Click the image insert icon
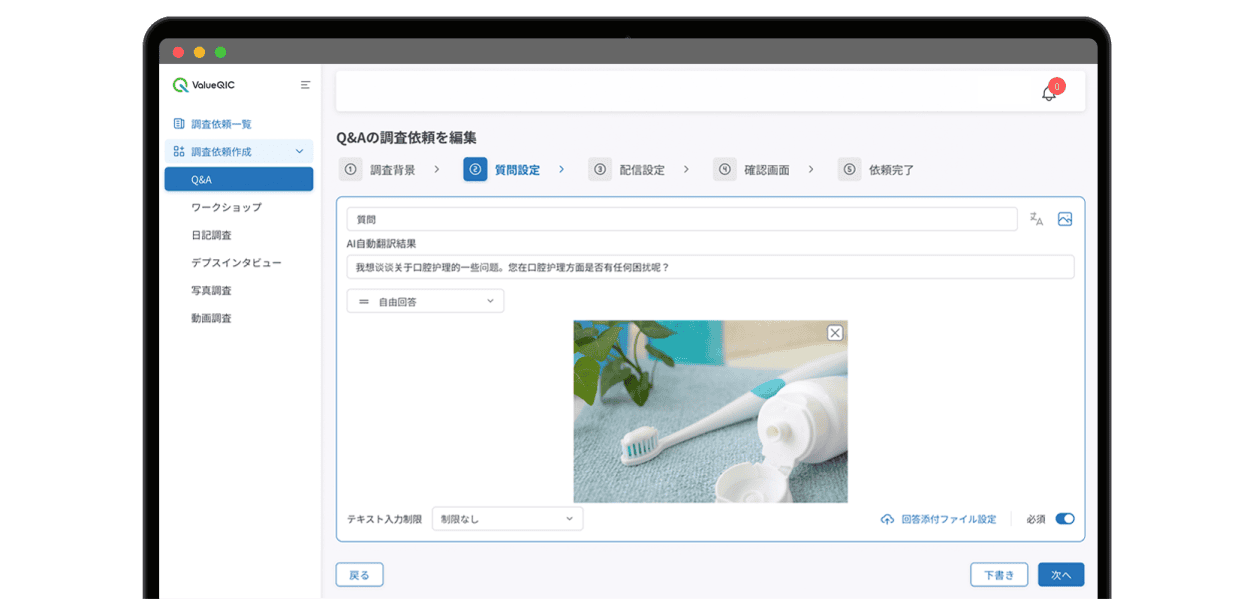Image resolution: width=1256 pixels, height=599 pixels. click(1065, 219)
